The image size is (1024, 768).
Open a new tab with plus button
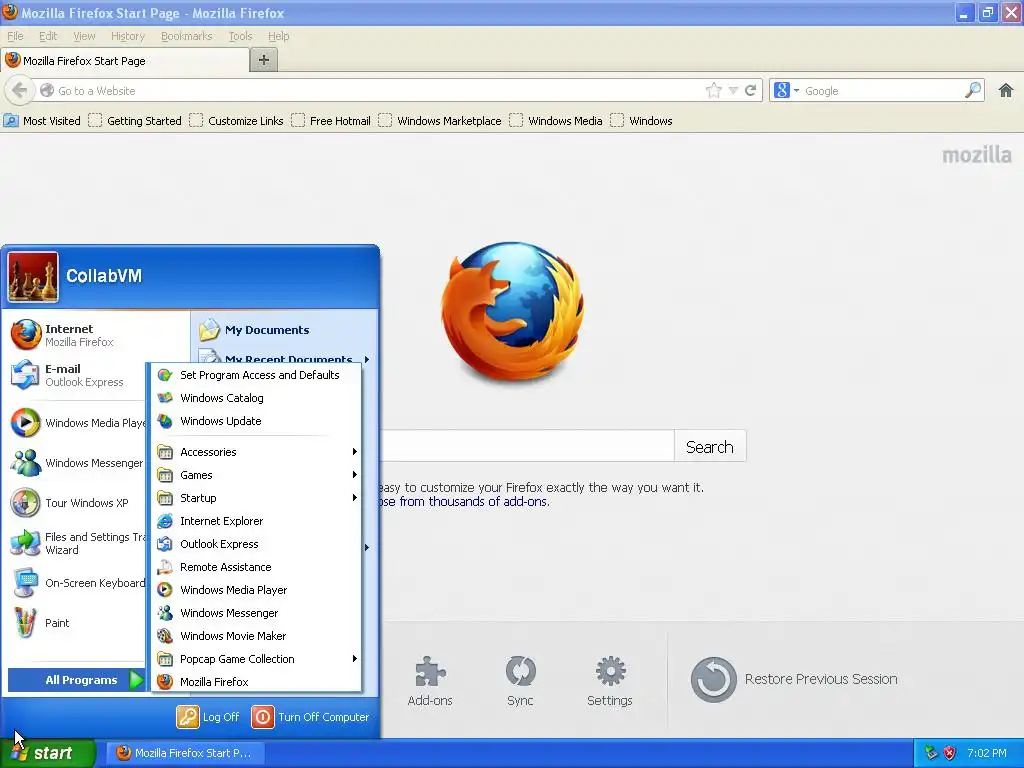264,60
